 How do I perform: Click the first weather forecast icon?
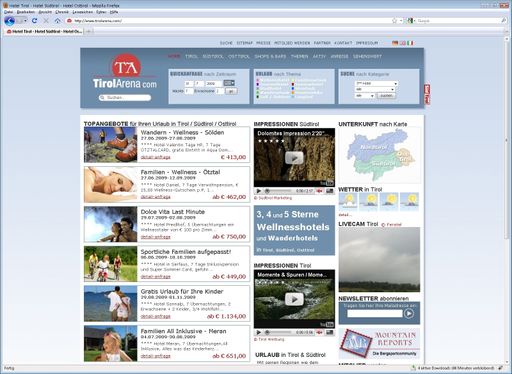pos(348,201)
